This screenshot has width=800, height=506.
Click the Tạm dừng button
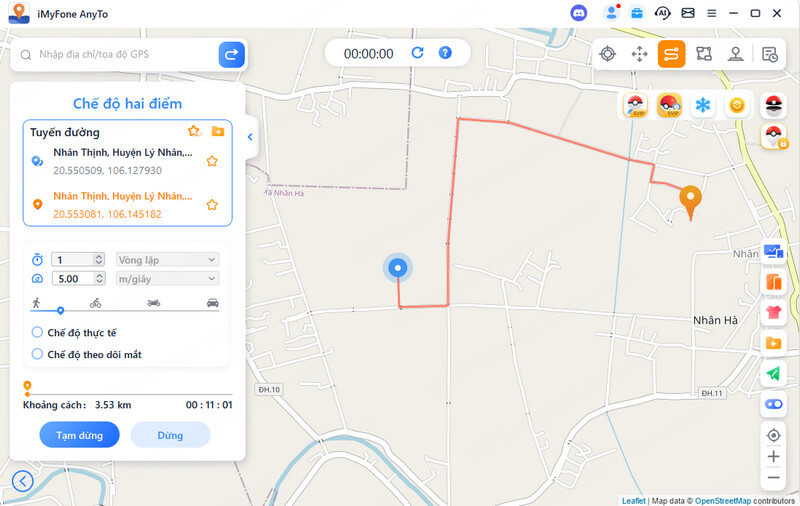[80, 435]
